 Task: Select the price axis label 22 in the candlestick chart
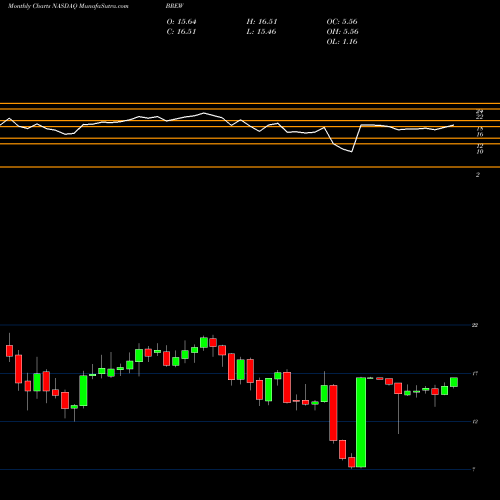(x=475, y=325)
